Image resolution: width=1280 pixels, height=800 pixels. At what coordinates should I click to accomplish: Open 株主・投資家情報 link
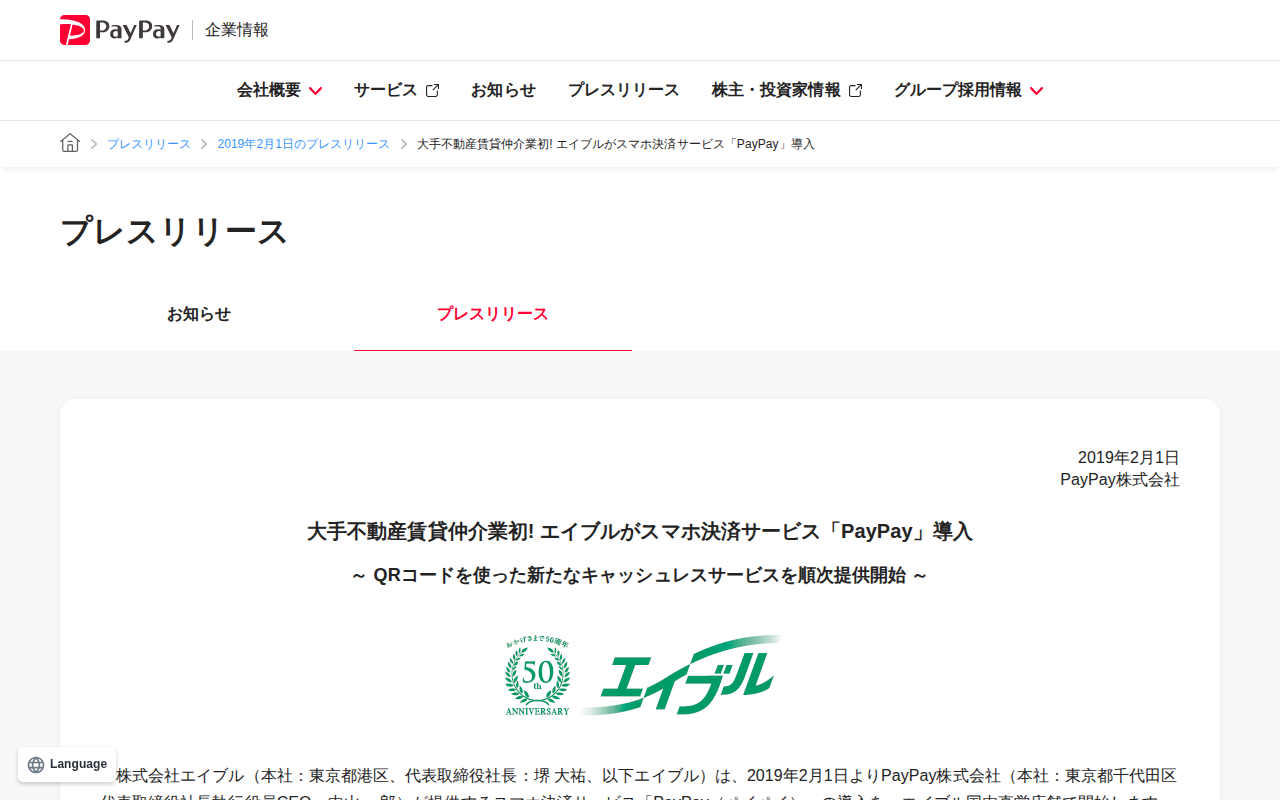click(x=787, y=90)
